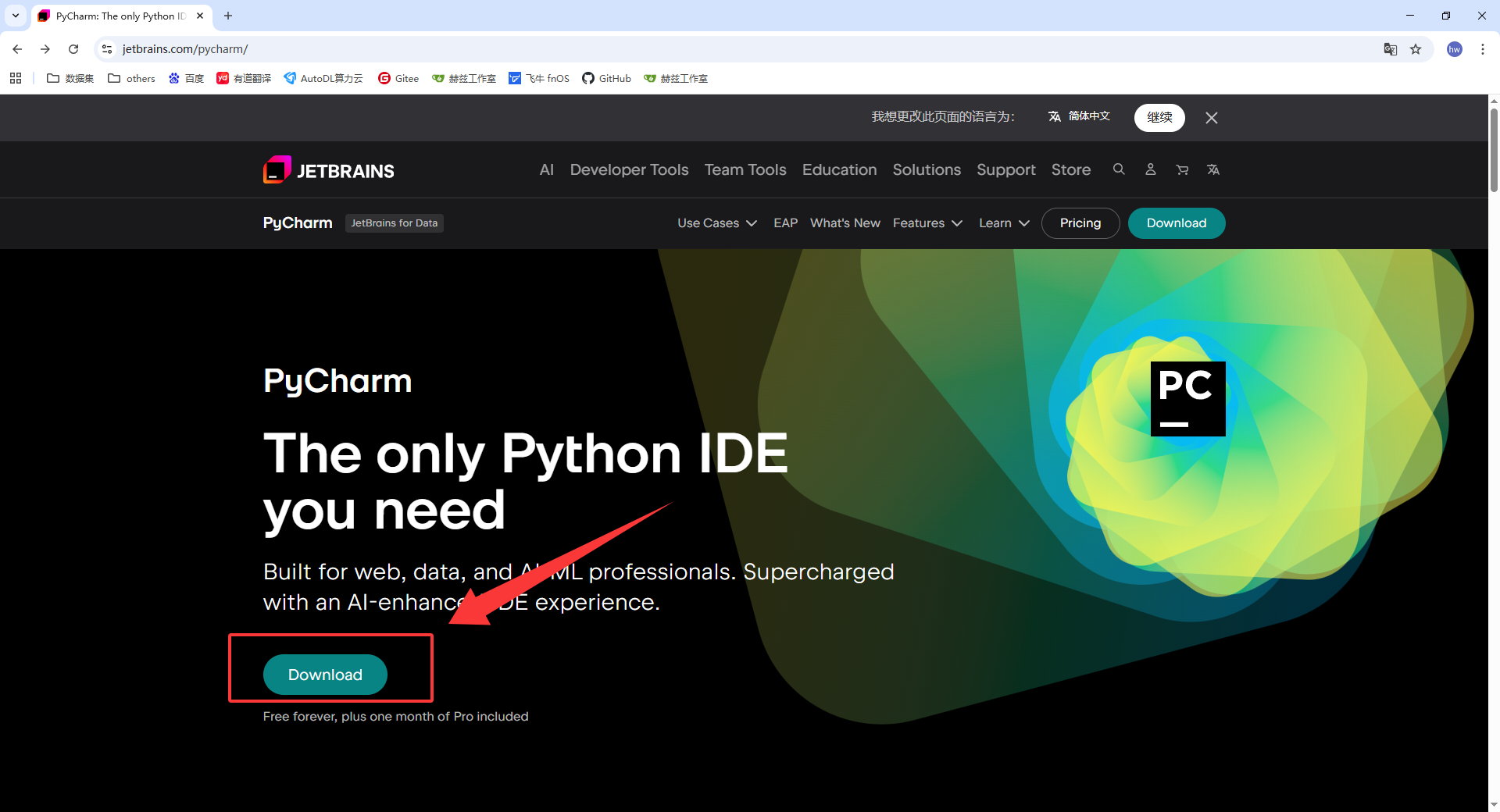The width and height of the screenshot is (1500, 812).
Task: Open the Chrome three-dot menu
Action: pos(1483,49)
